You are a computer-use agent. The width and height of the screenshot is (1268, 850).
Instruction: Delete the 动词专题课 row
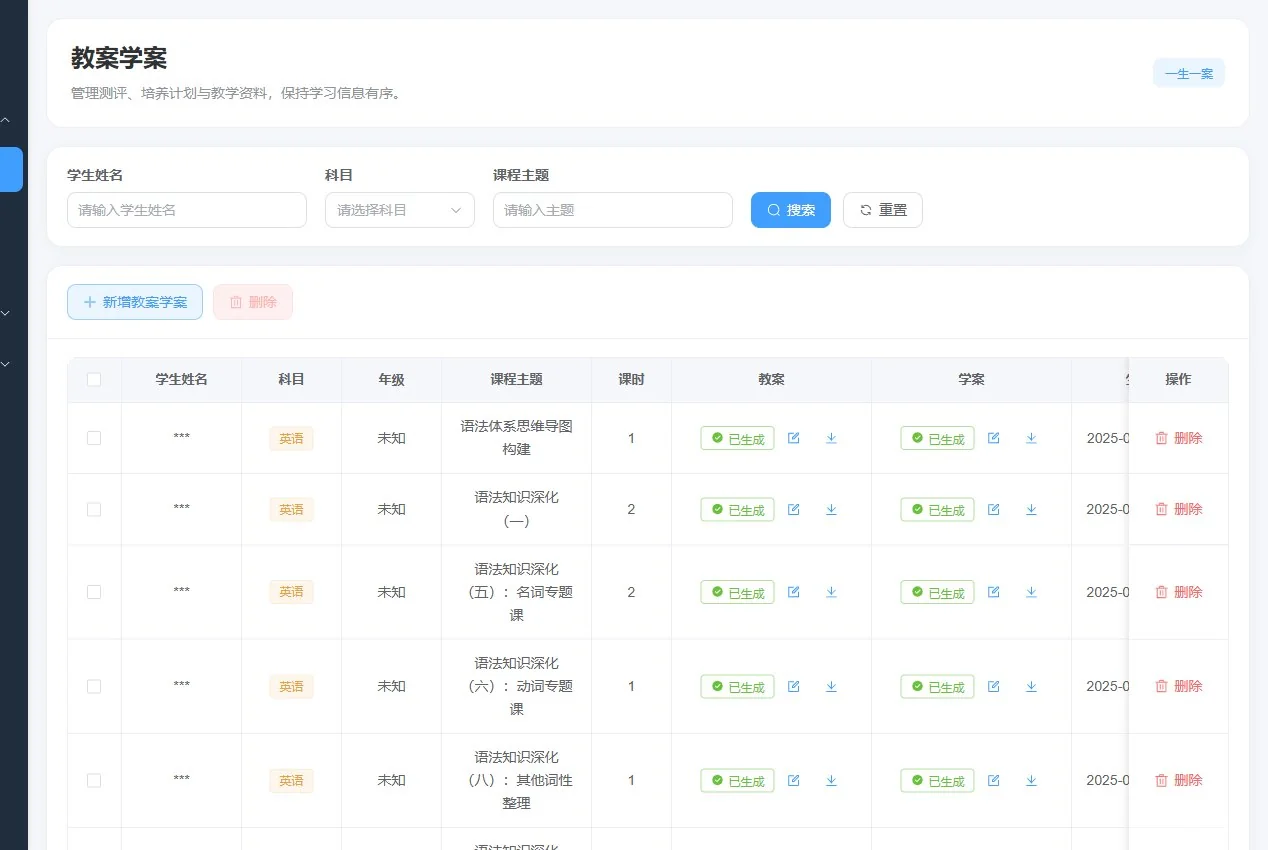click(x=1179, y=686)
